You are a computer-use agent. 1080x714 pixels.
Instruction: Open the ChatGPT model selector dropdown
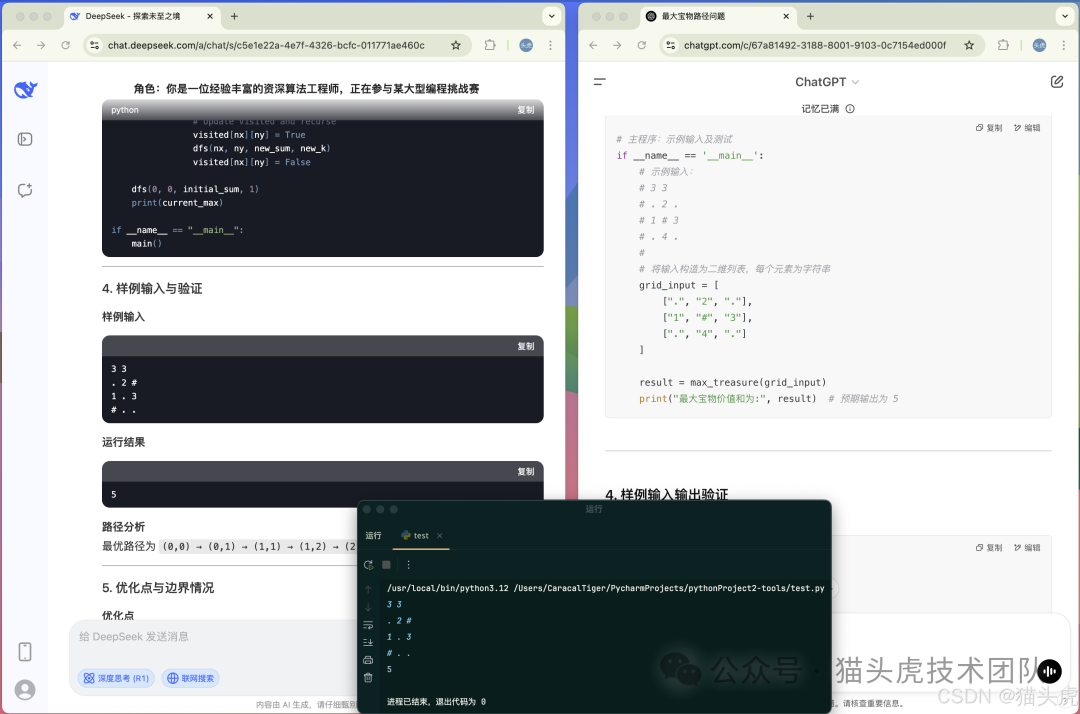827,82
